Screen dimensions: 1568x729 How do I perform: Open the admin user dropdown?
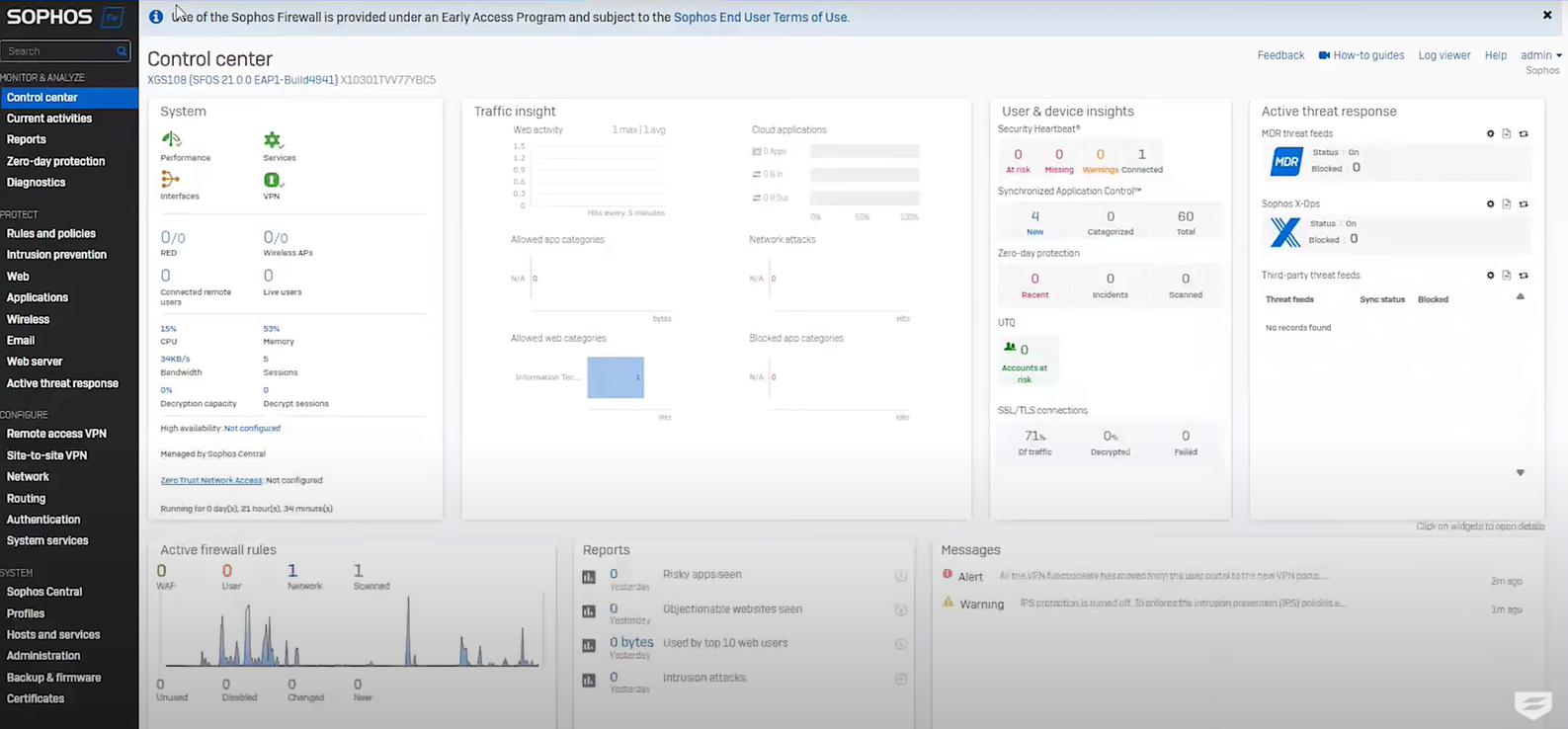[1541, 55]
